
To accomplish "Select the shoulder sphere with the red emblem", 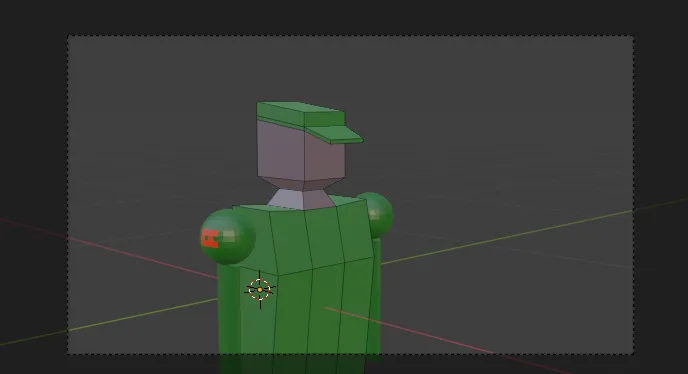I will [x=228, y=237].
